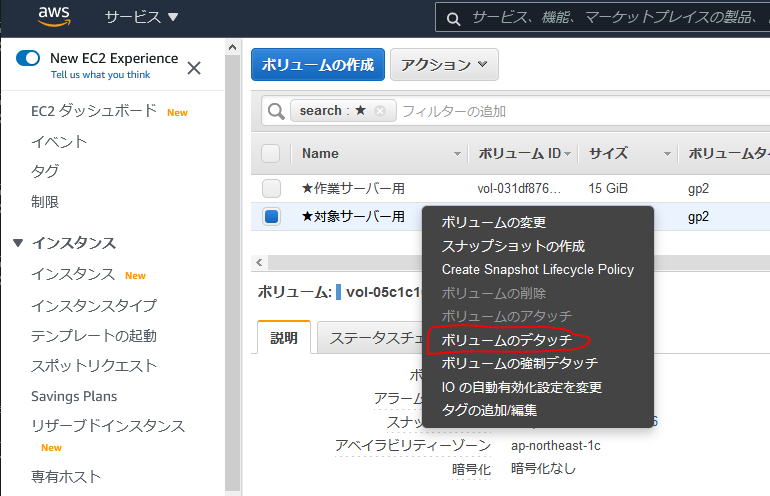Select Create Snapshot Lifecycle Policy
This screenshot has width=770, height=496.
click(x=538, y=270)
